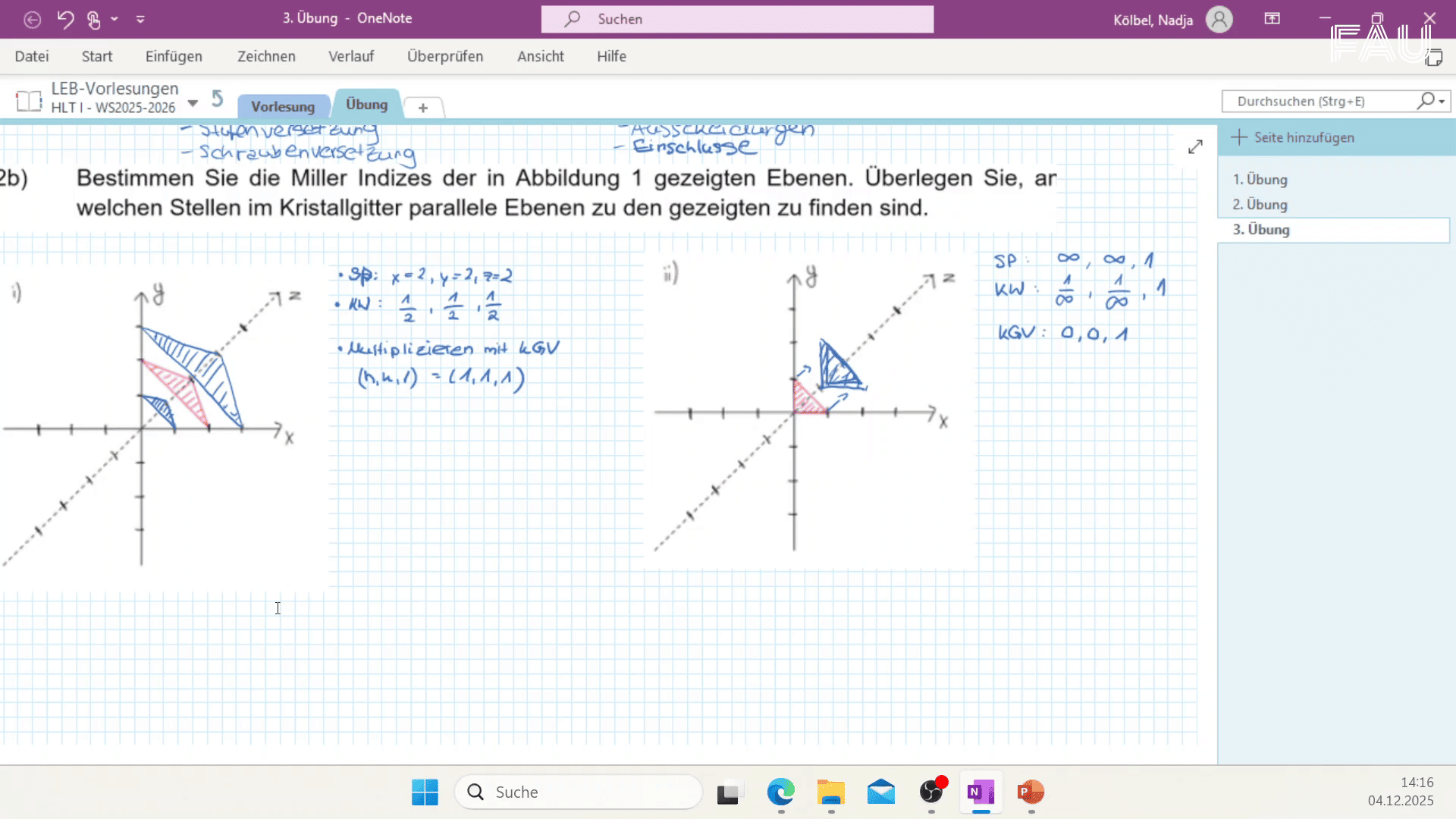Activate the search magnifier in Durchsuchen field
1456x819 pixels.
click(1425, 101)
